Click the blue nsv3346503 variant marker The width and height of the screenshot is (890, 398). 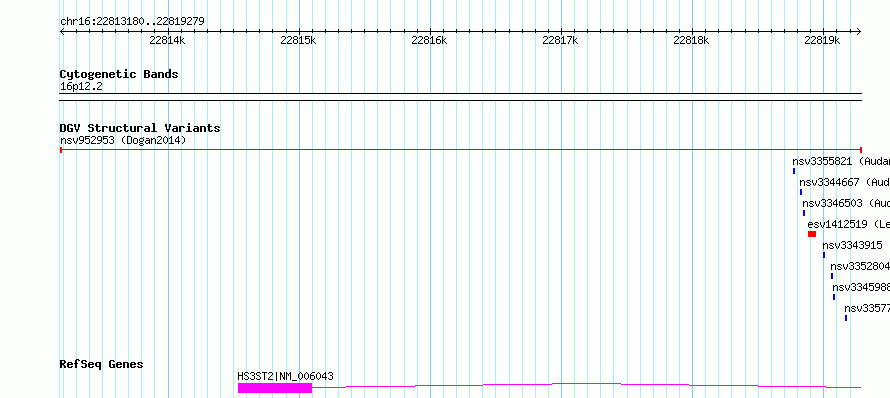pos(804,213)
